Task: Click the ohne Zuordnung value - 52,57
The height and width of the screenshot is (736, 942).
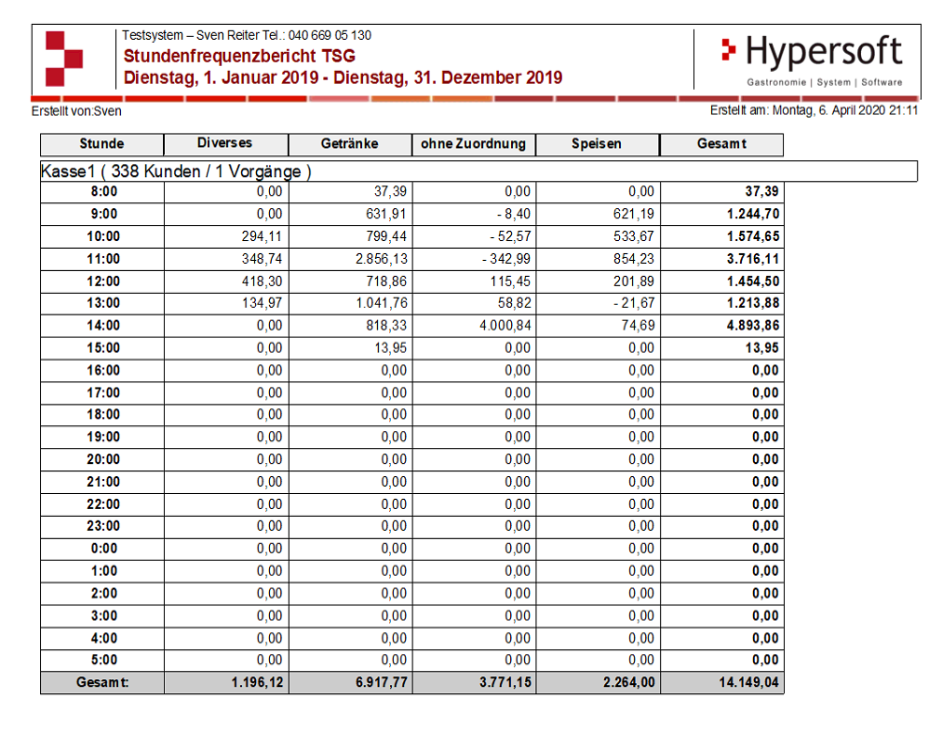Action: click(x=510, y=236)
